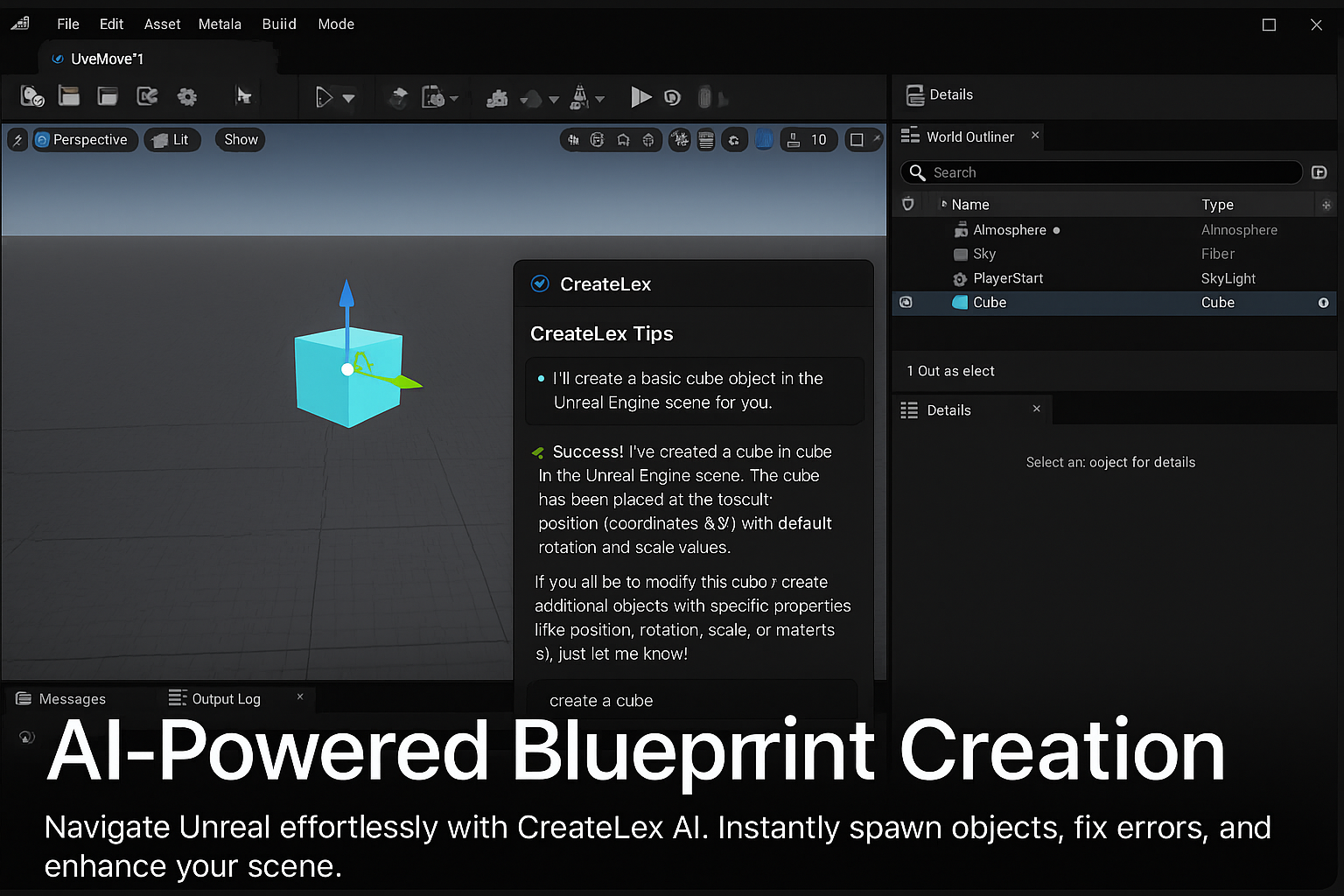Screen dimensions: 1344x896
Task: Toggle visibility of the Cube row
Action: [906, 303]
